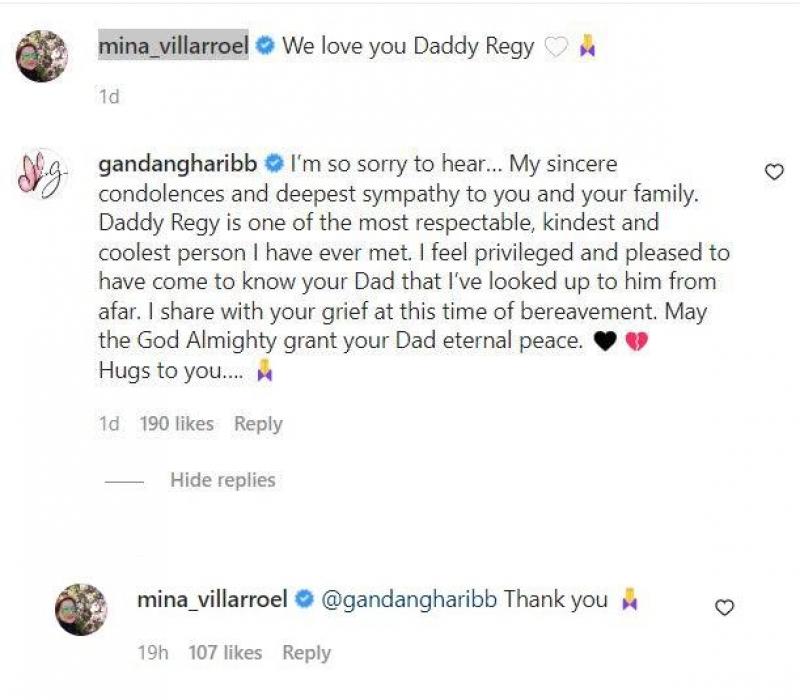Open mina_villarroel username in top comment
The image size is (800, 700).
coord(173,46)
